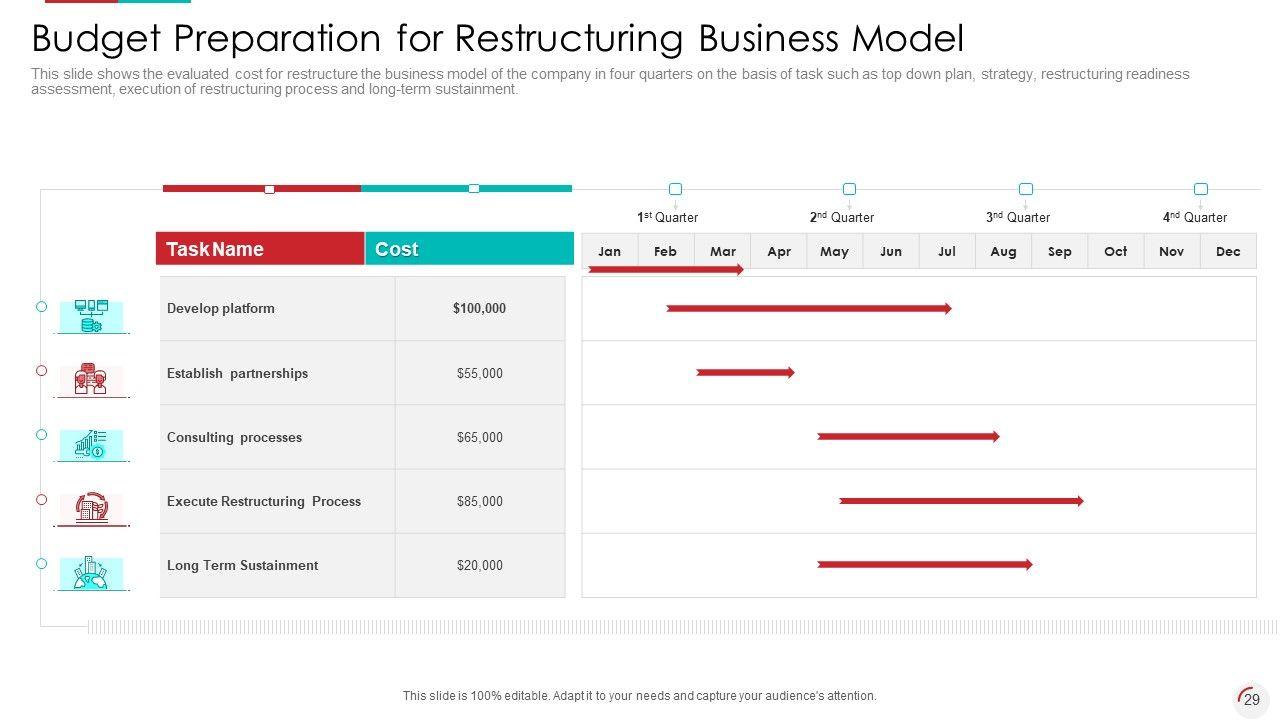Viewport: 1280px width, 720px height.
Task: Click the 1st Quarter marker box
Action: coord(675,189)
